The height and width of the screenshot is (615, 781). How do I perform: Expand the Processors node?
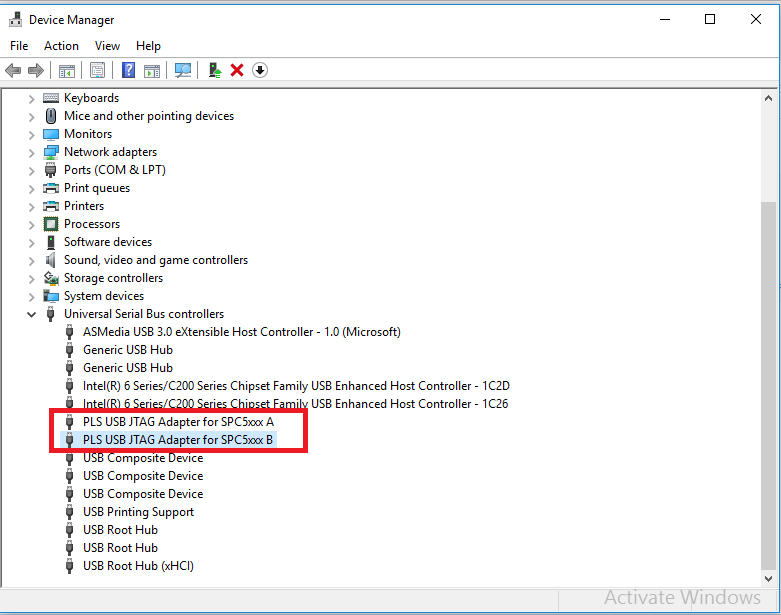click(31, 225)
